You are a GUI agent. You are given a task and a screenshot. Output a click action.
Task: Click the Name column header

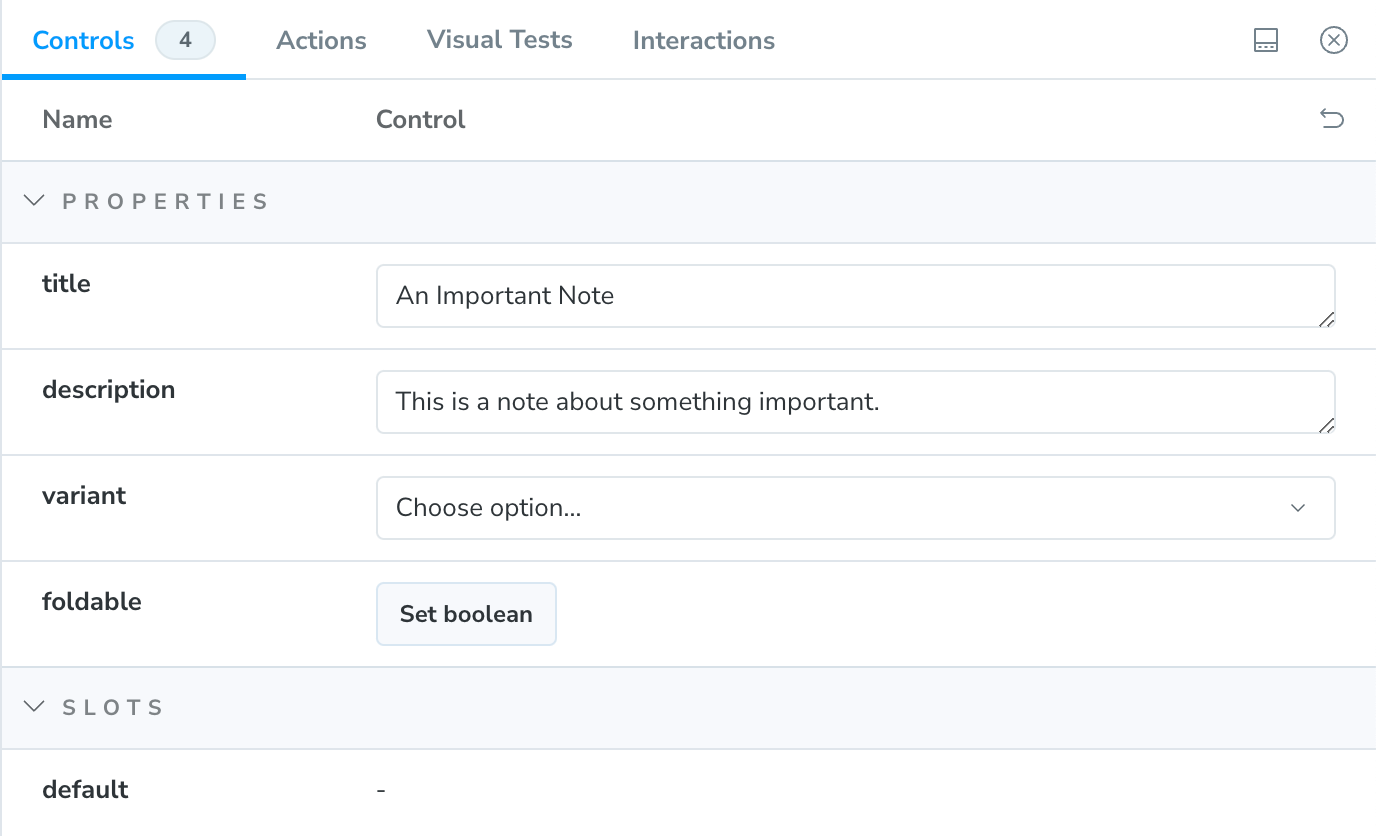pyautogui.click(x=77, y=120)
